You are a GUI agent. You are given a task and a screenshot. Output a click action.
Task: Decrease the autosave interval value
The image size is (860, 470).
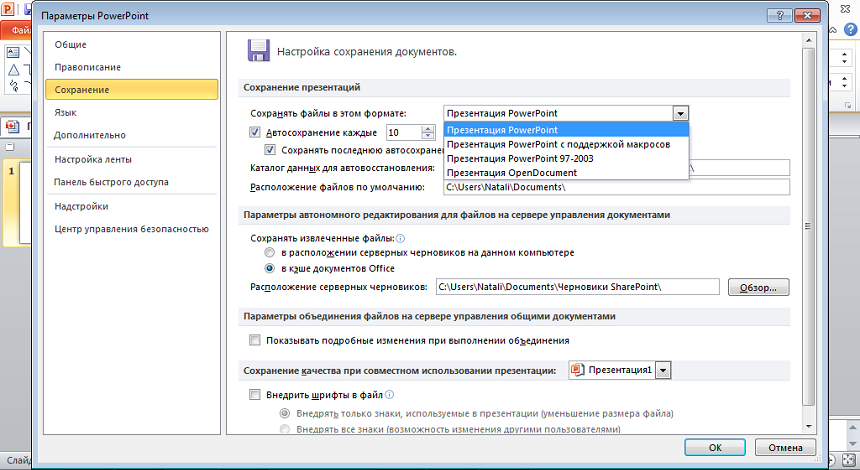tap(428, 135)
